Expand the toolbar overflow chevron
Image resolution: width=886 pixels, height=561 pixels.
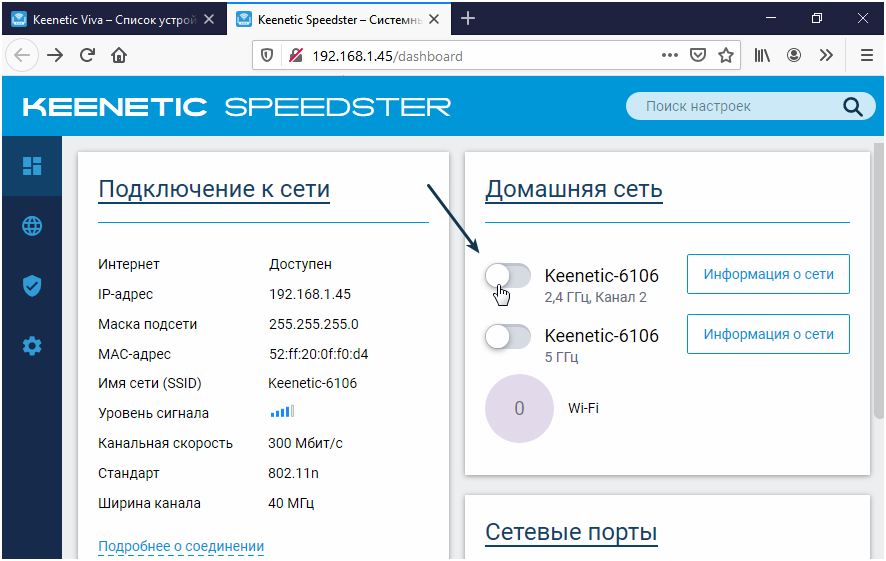825,56
